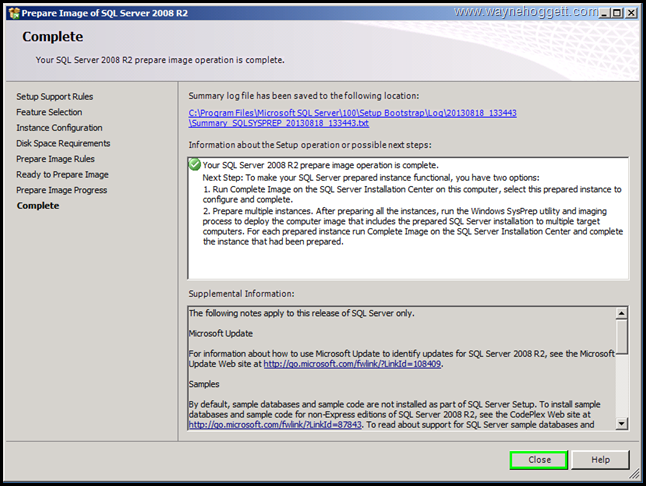646x486 pixels.
Task: Click '2. Prepare multiple instances' option text
Action: tap(413, 226)
